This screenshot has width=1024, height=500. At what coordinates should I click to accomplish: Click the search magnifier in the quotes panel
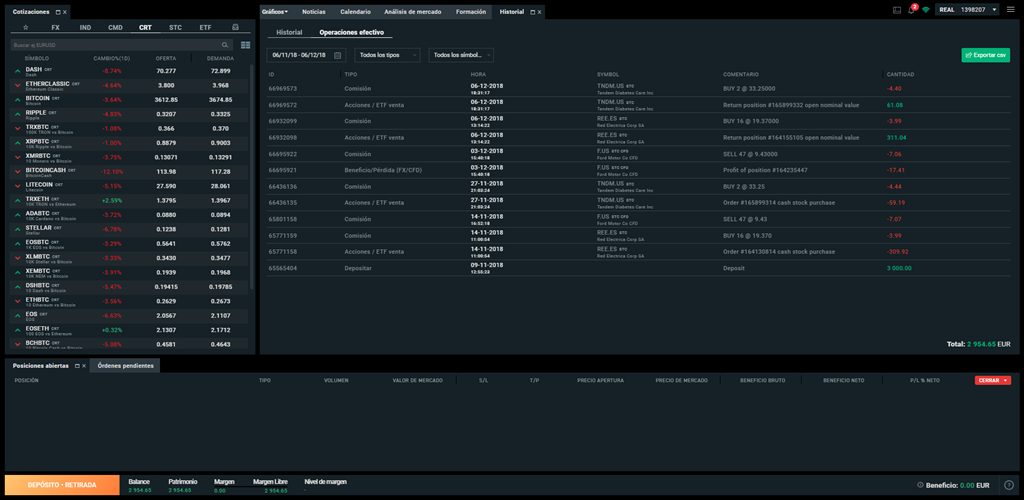point(225,45)
